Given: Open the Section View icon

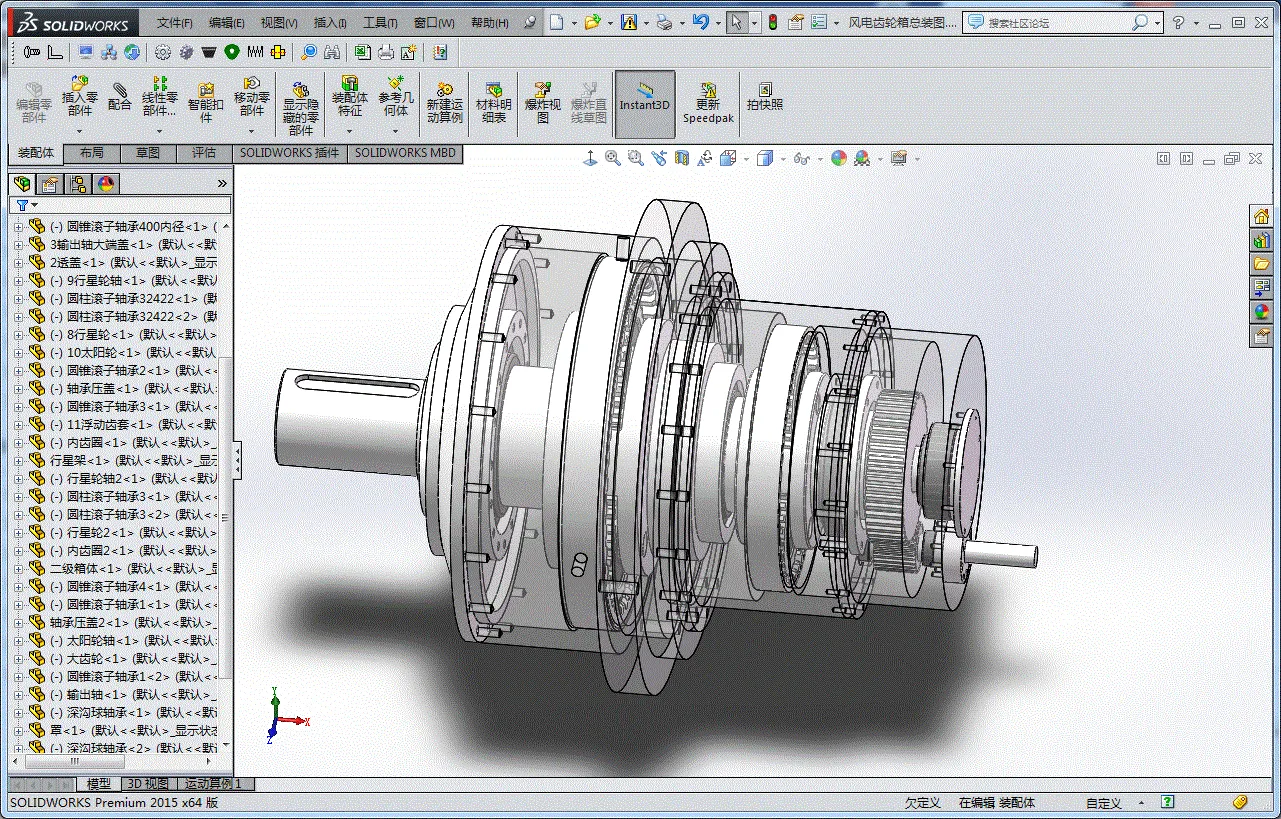Looking at the screenshot, I should (x=682, y=158).
